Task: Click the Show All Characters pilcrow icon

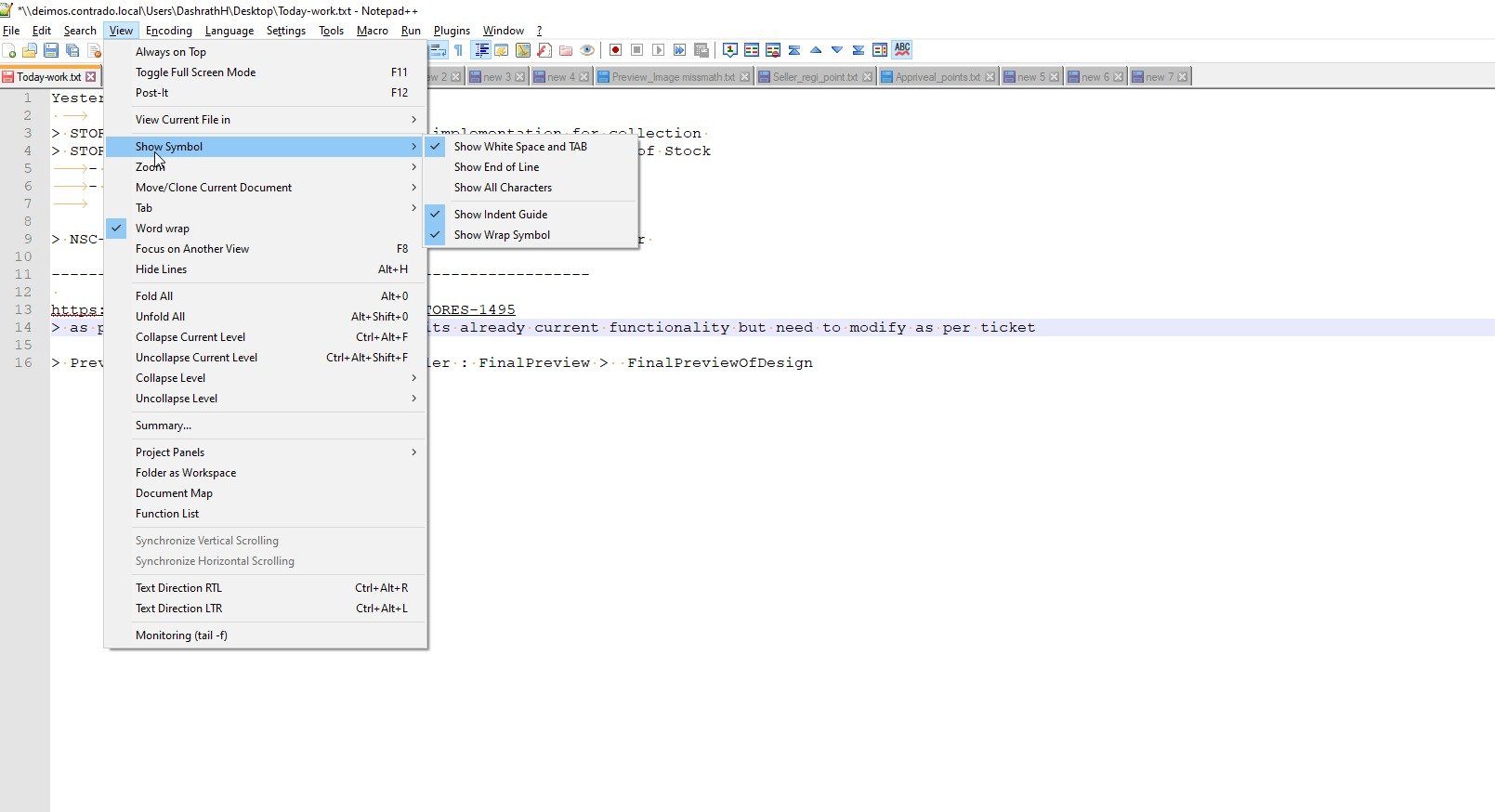Action: coord(458,50)
